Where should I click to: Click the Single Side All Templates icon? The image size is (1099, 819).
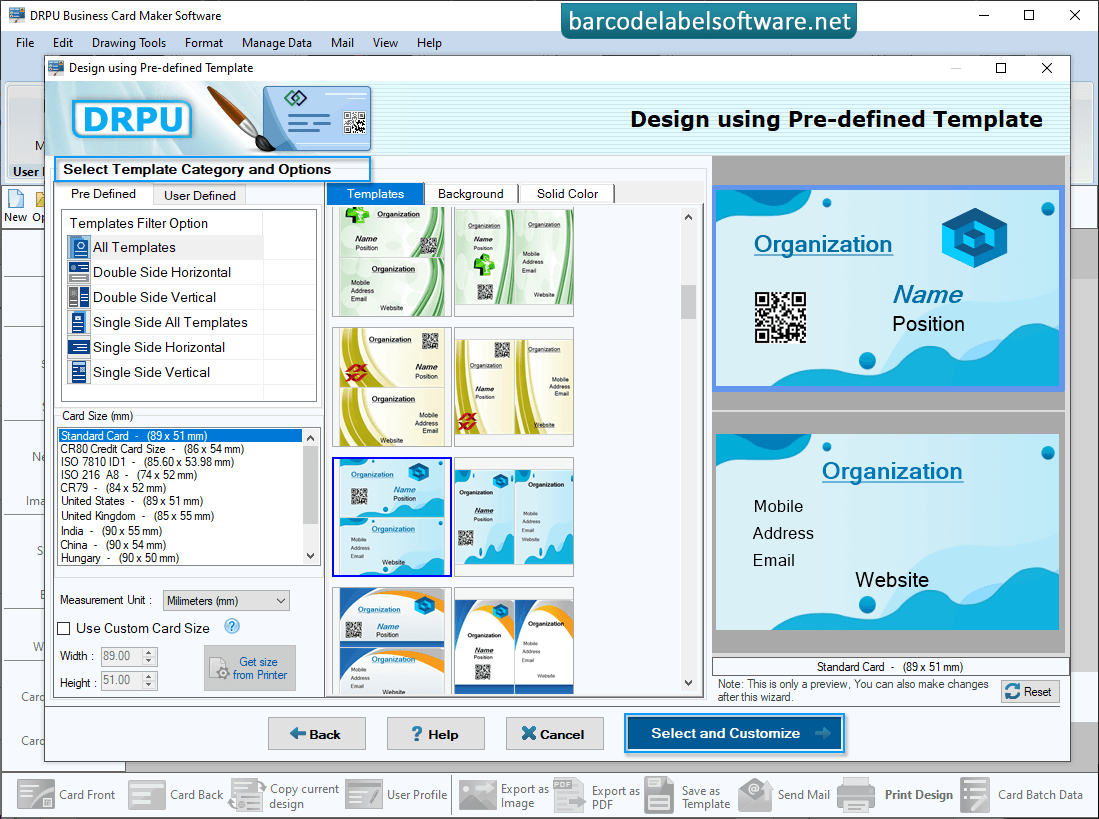[x=78, y=322]
